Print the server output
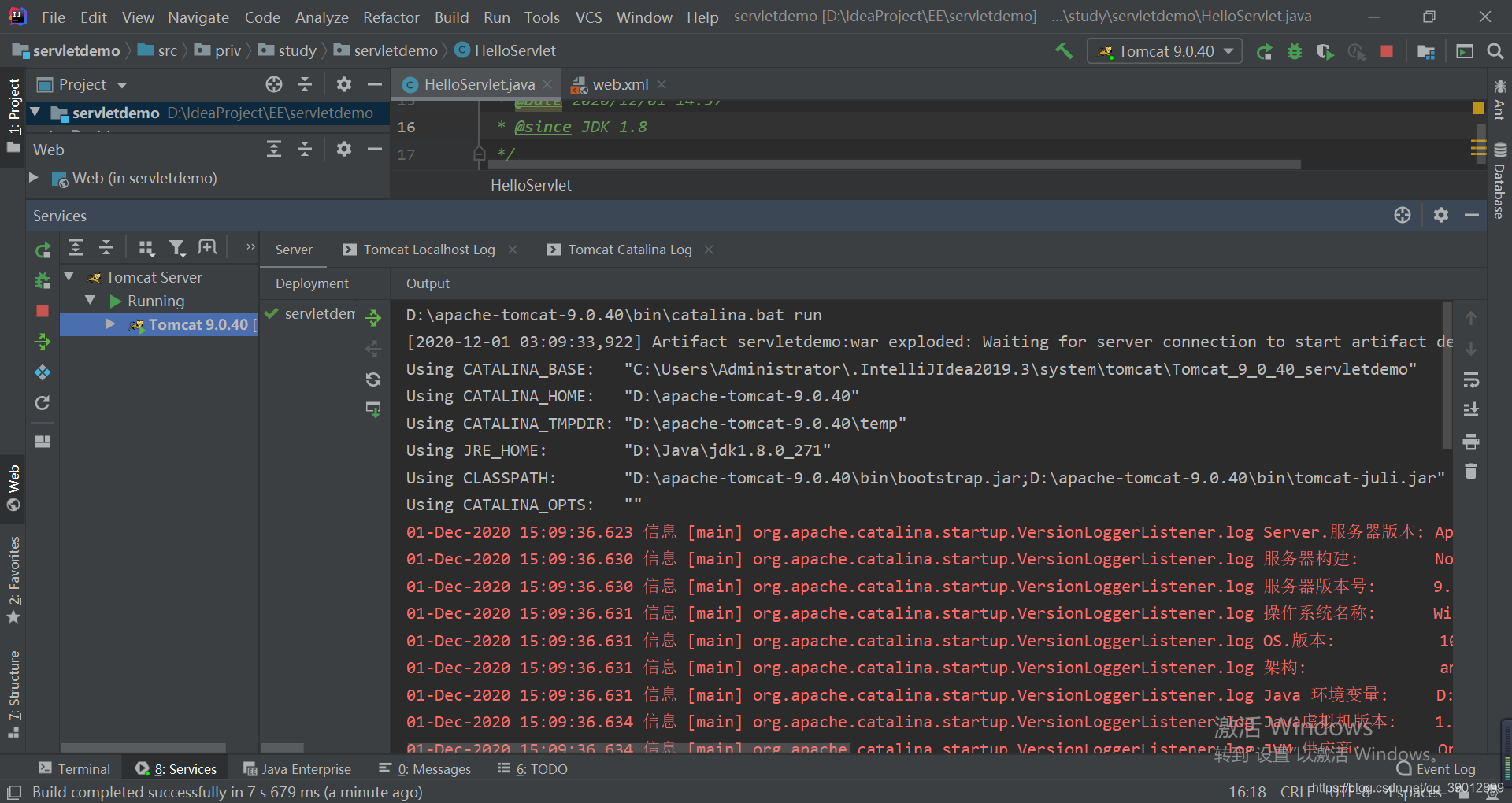 tap(1471, 441)
